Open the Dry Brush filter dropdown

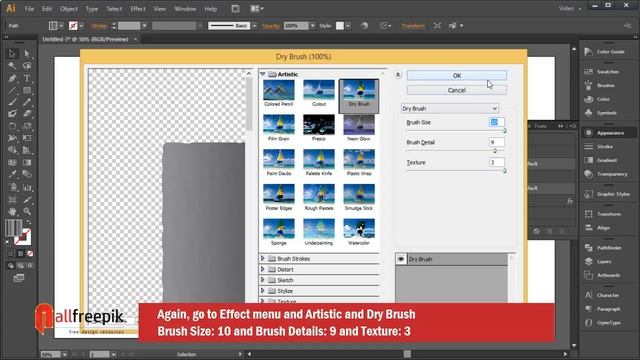tap(450, 109)
